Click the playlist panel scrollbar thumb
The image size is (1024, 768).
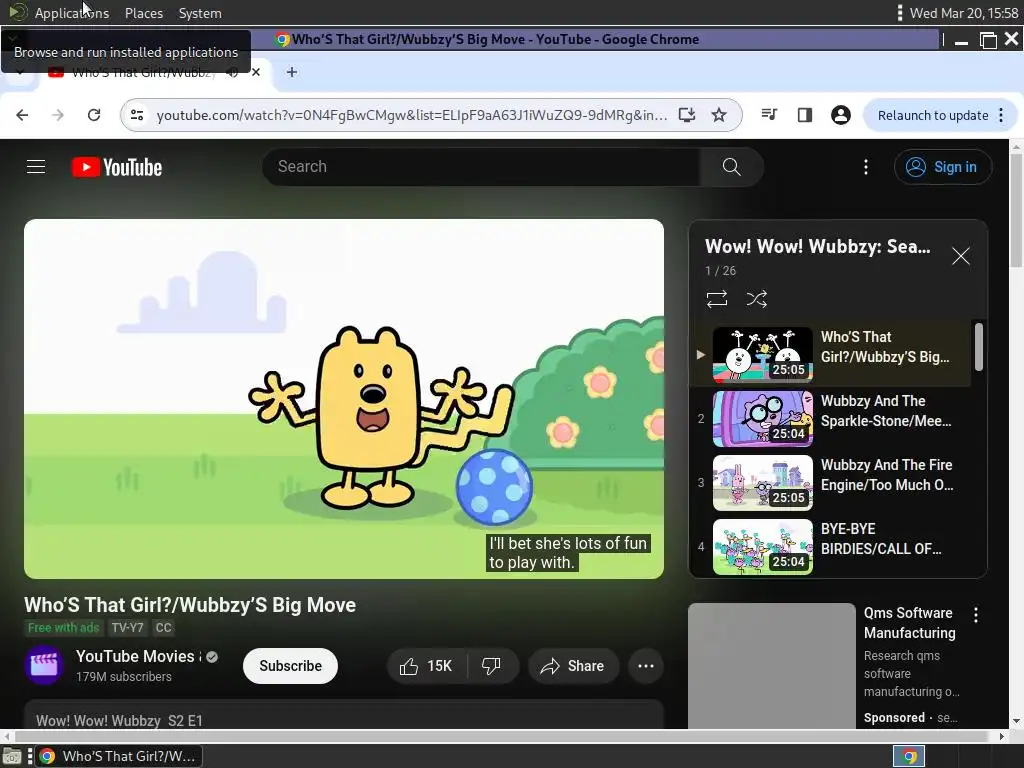979,347
